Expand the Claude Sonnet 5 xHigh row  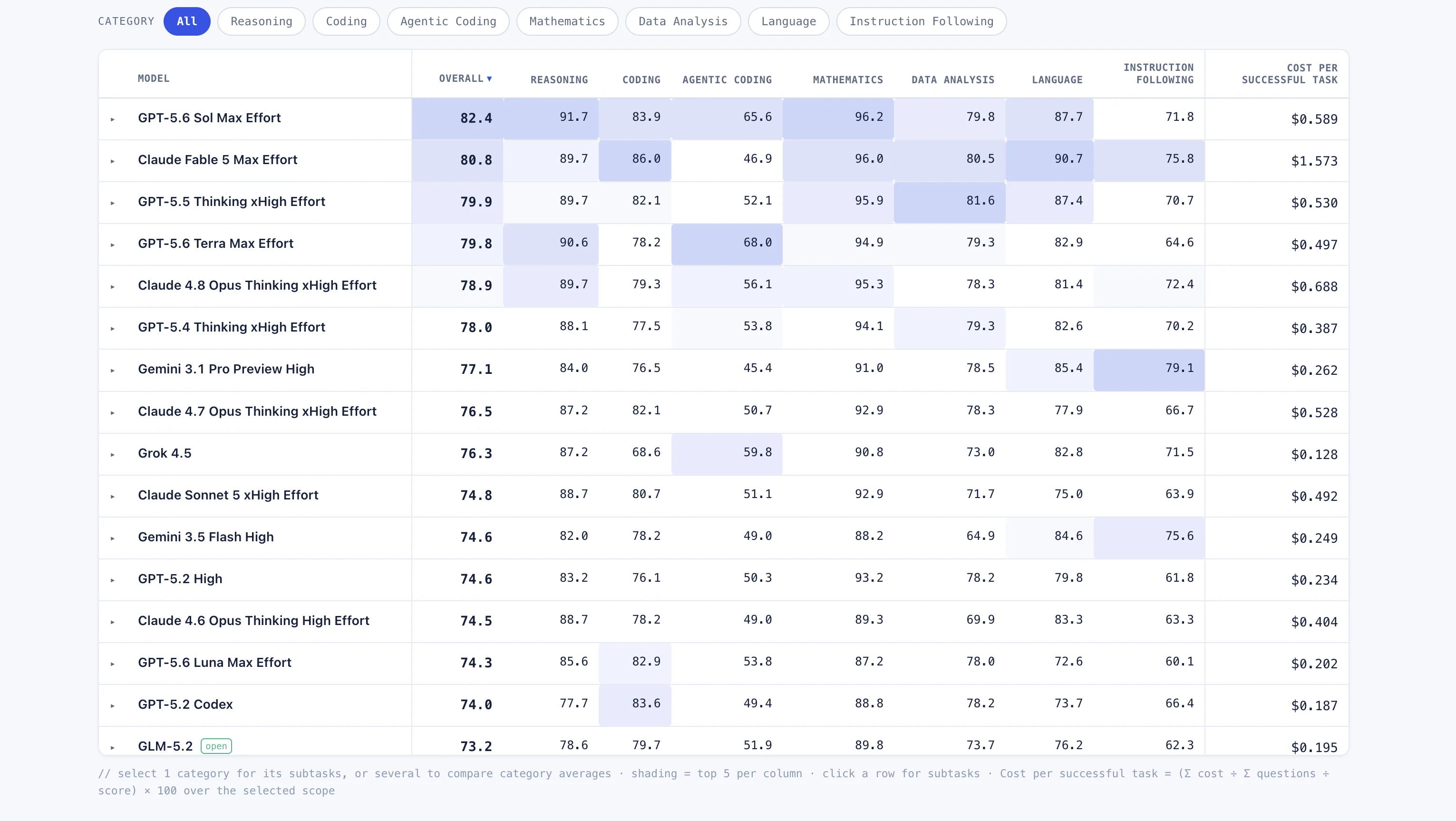pyautogui.click(x=113, y=497)
